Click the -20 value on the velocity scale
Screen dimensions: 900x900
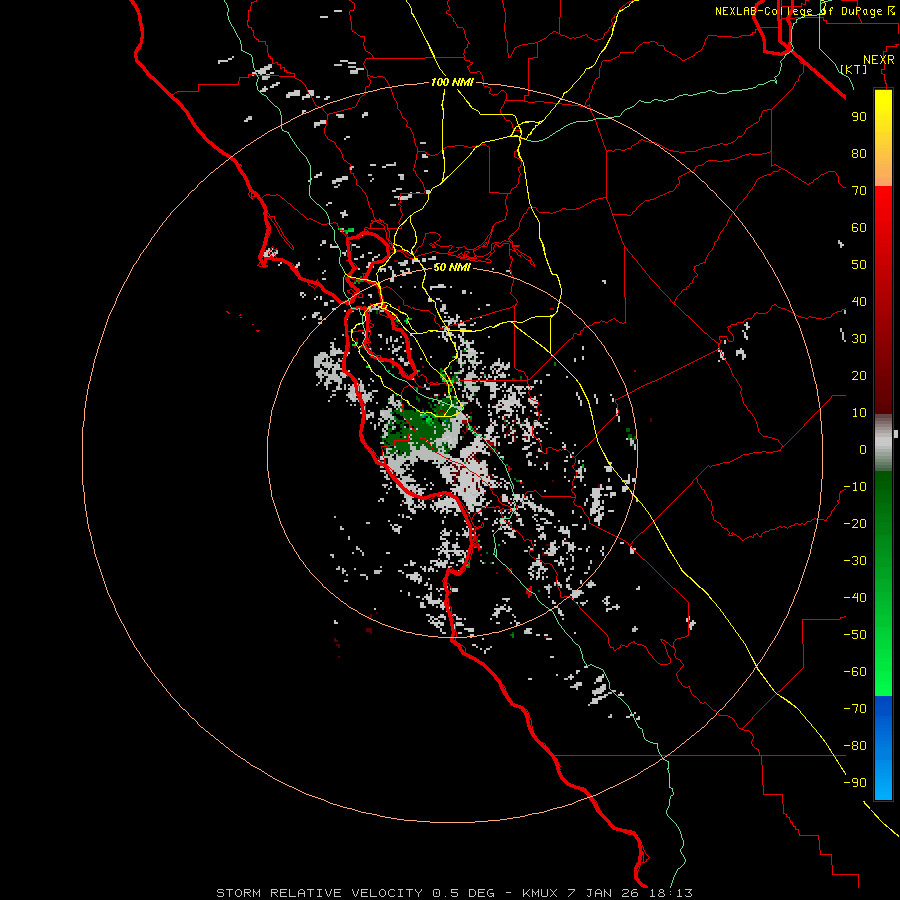tap(855, 523)
